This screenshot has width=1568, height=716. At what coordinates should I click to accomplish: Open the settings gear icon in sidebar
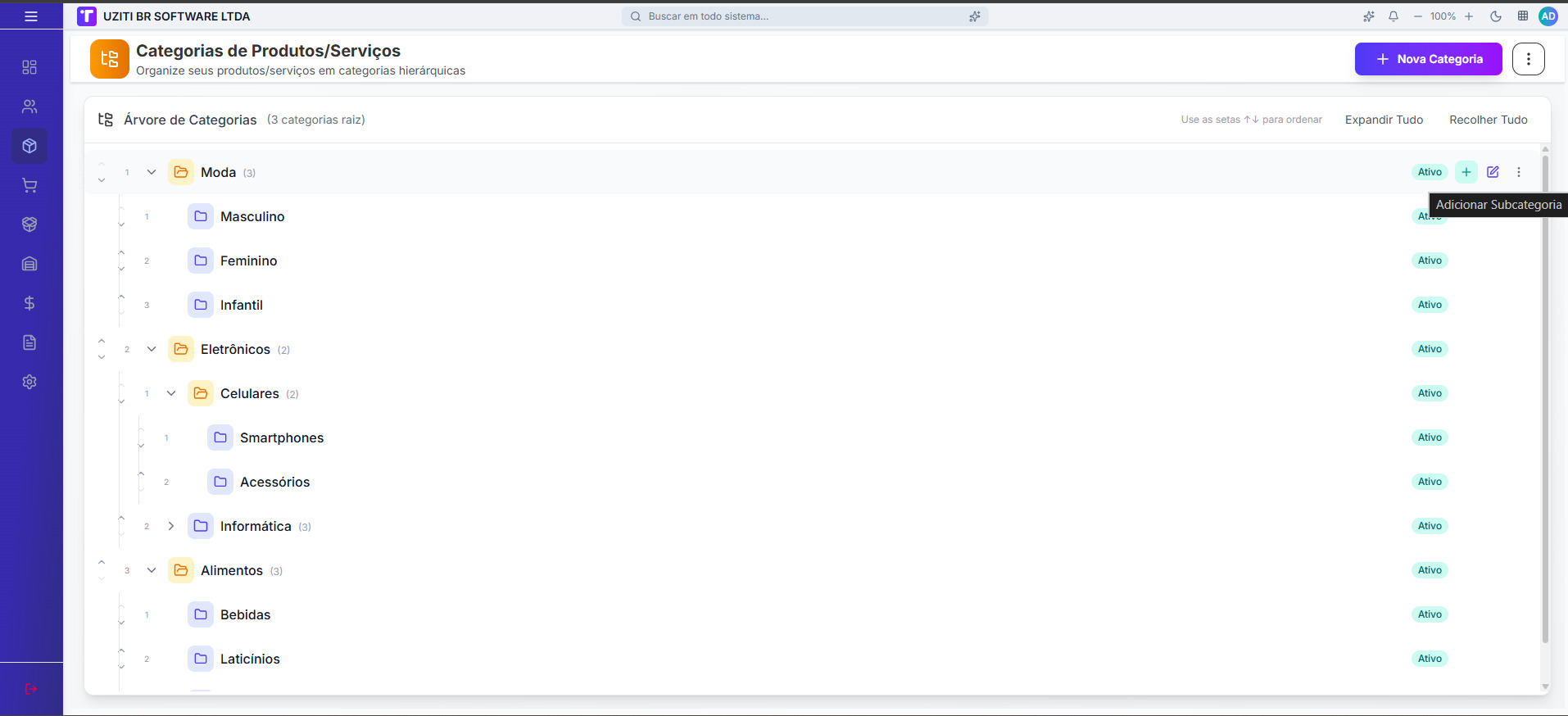tap(29, 382)
